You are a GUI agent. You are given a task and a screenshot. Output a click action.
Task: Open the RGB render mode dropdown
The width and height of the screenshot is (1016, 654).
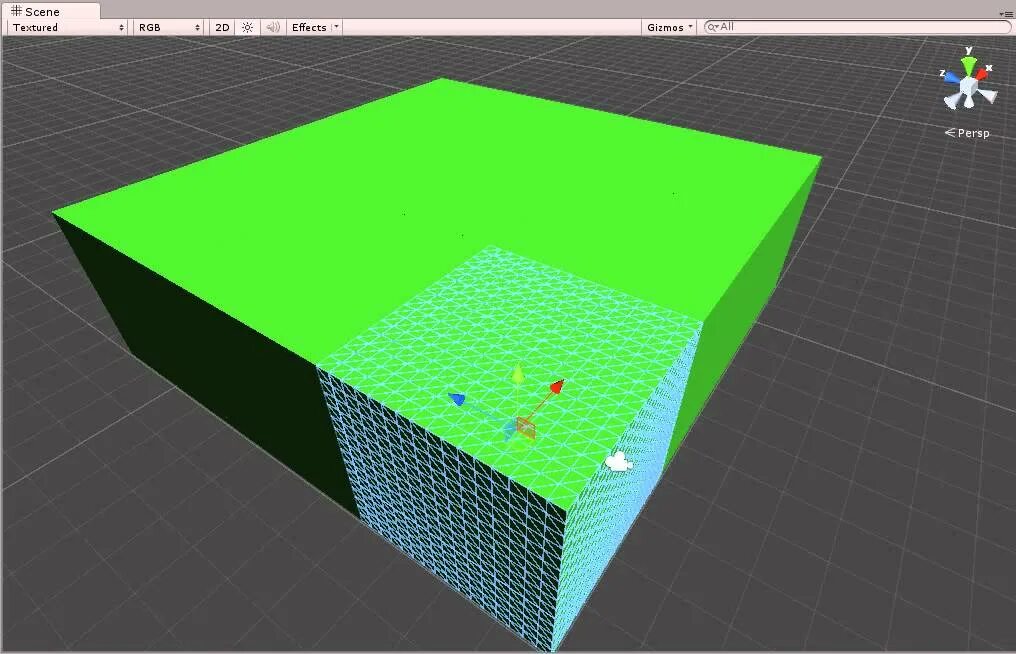[x=167, y=27]
